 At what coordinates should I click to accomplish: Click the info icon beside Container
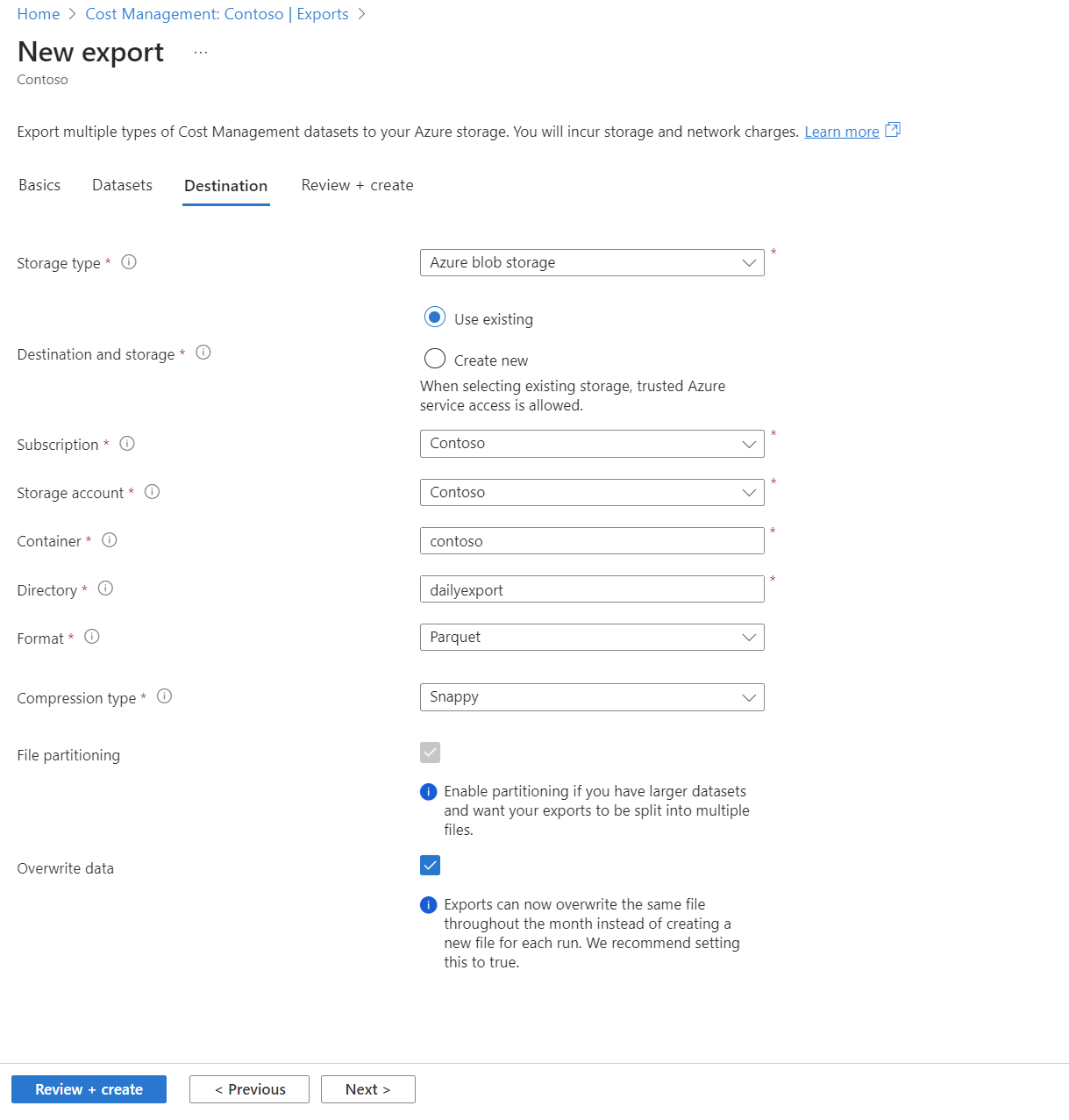(110, 540)
